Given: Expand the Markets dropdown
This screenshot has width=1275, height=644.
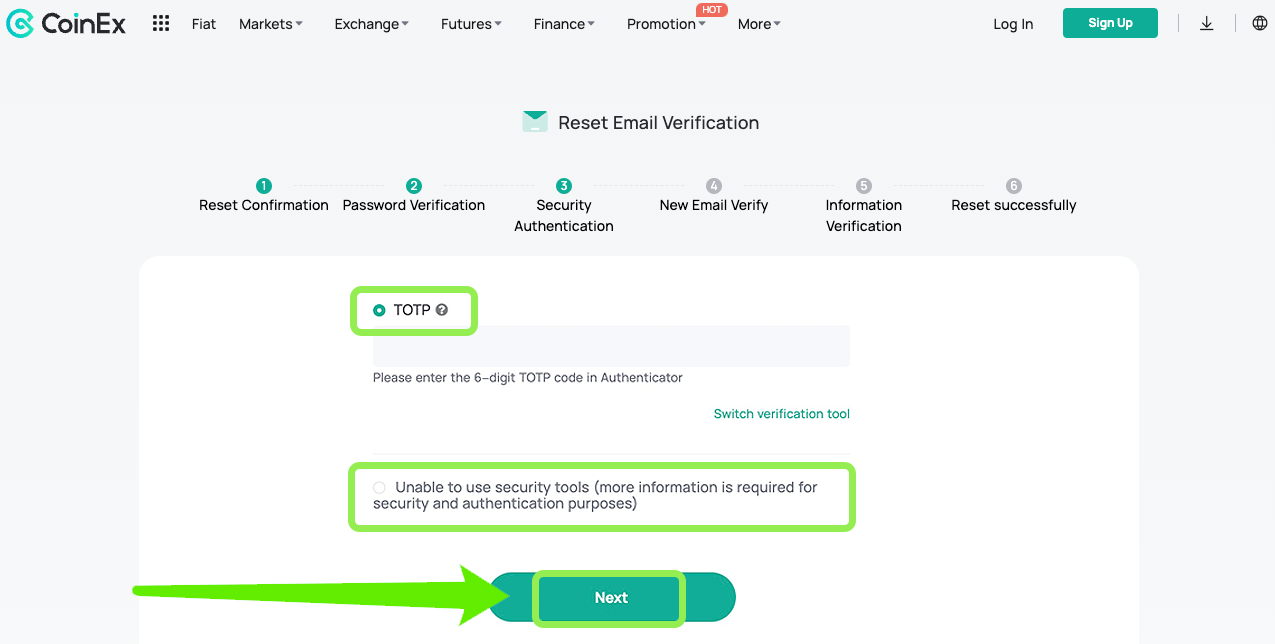Looking at the screenshot, I should (270, 24).
